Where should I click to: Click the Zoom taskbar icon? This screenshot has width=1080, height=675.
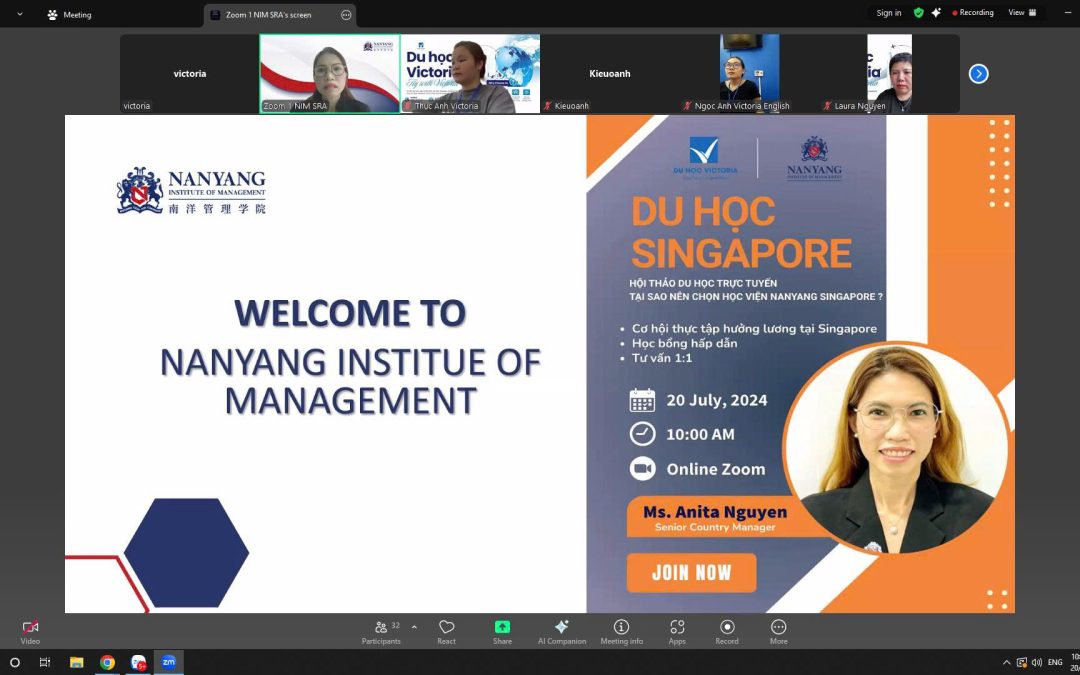[169, 662]
